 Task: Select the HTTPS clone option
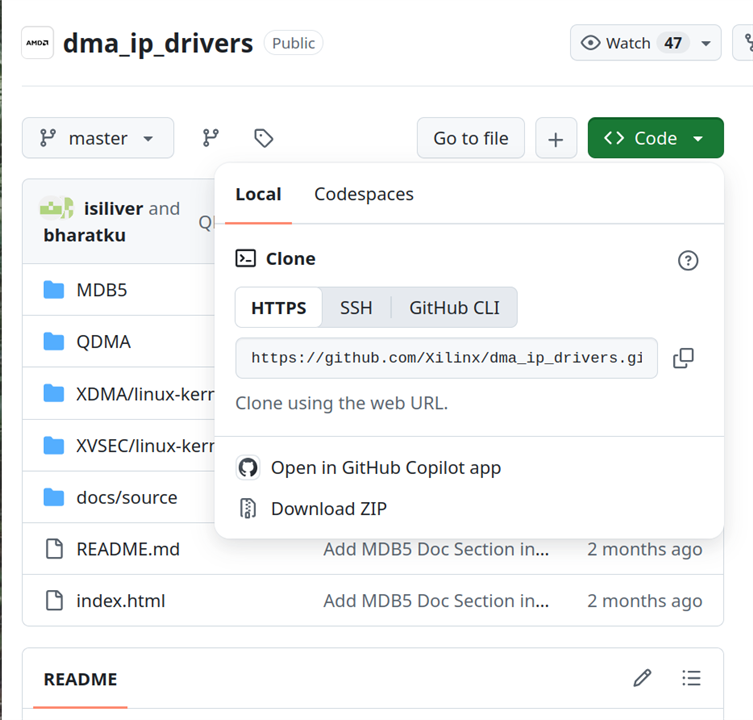pyautogui.click(x=279, y=307)
